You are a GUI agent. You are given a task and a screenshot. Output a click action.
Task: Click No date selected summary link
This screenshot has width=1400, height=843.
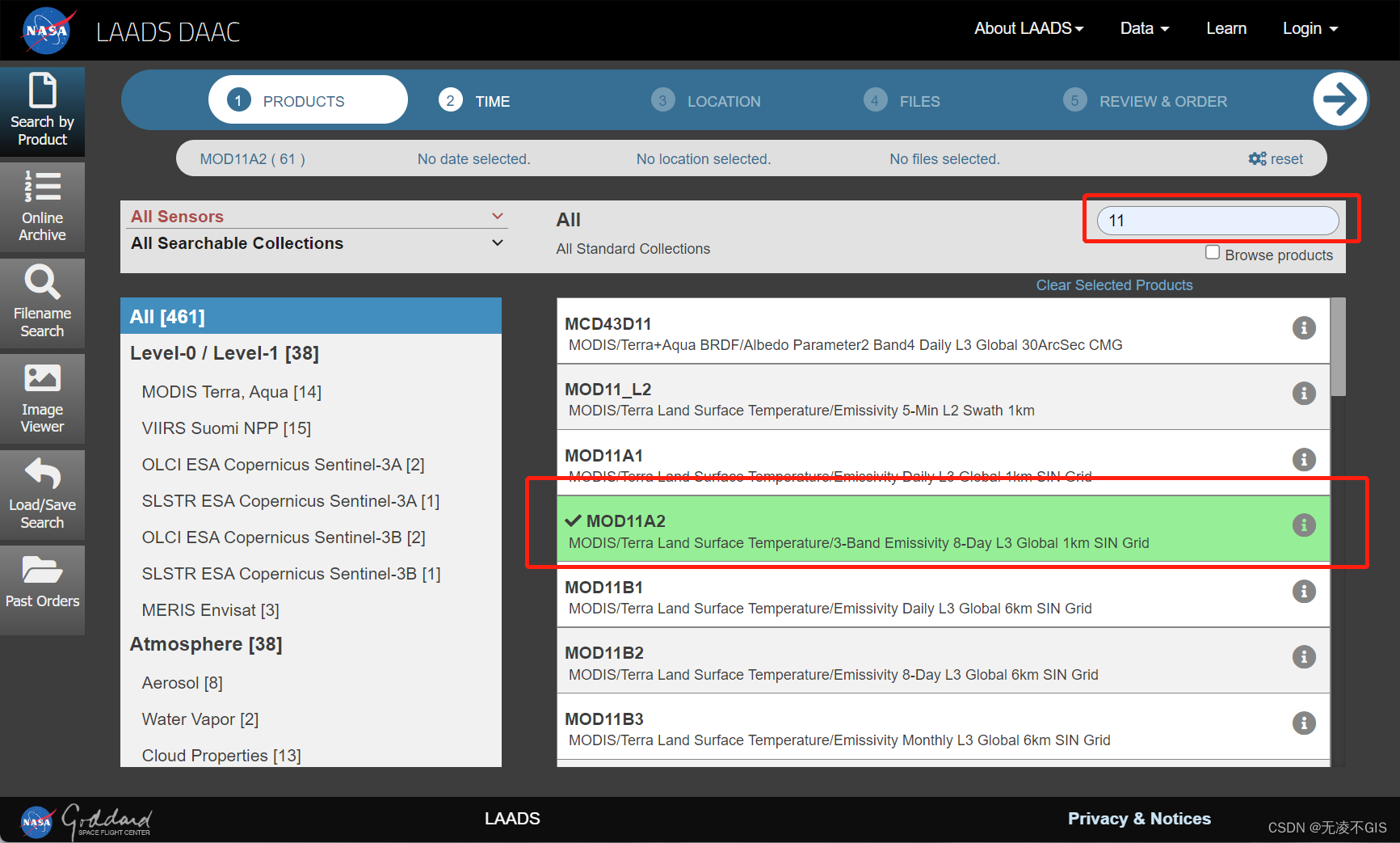click(473, 158)
